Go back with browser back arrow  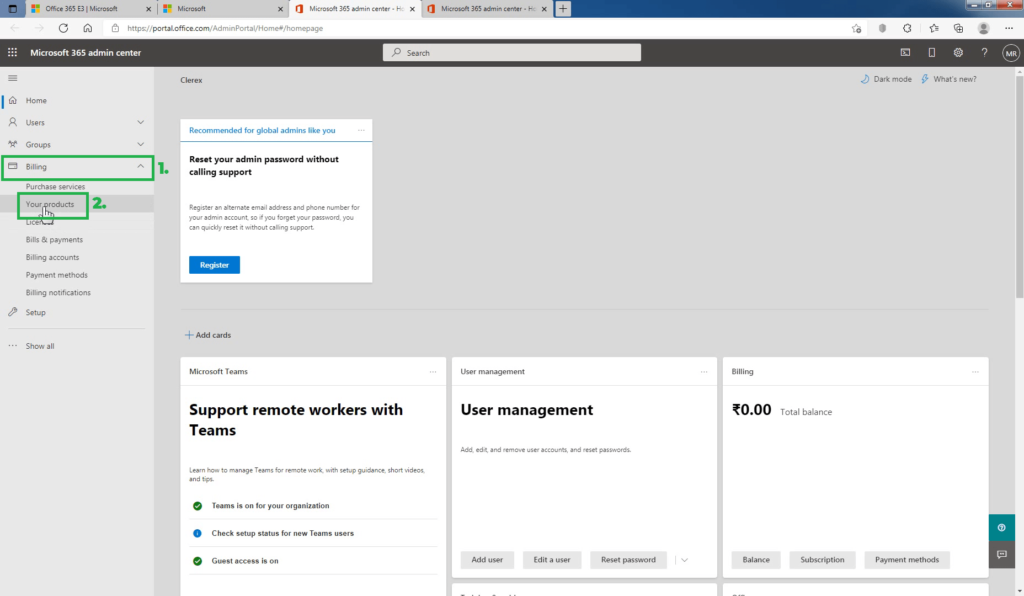tap(15, 28)
